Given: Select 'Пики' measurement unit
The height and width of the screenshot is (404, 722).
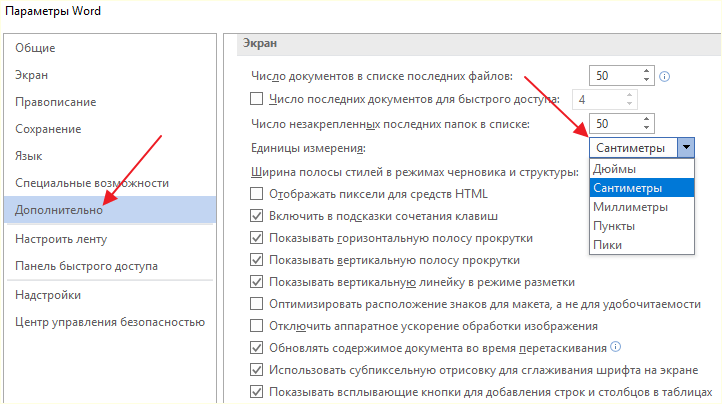Looking at the screenshot, I should (x=642, y=245).
